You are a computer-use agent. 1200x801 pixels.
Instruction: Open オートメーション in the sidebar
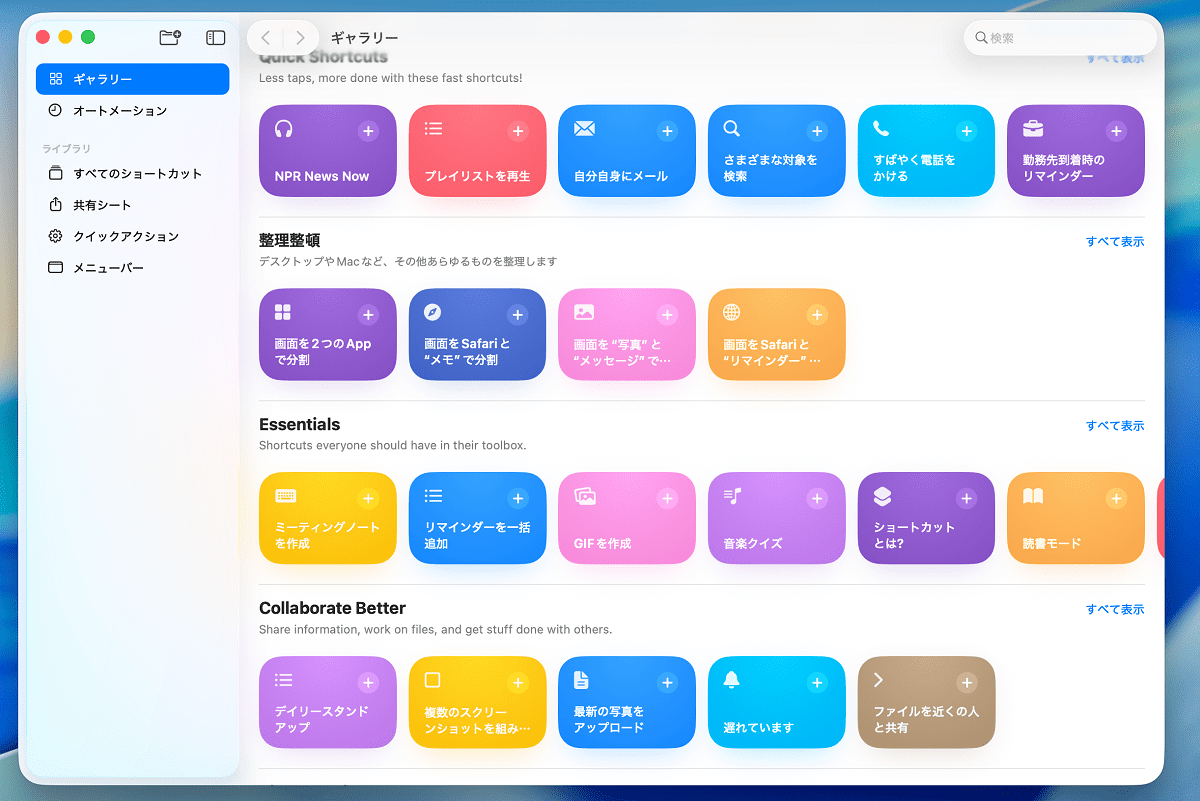[x=132, y=111]
